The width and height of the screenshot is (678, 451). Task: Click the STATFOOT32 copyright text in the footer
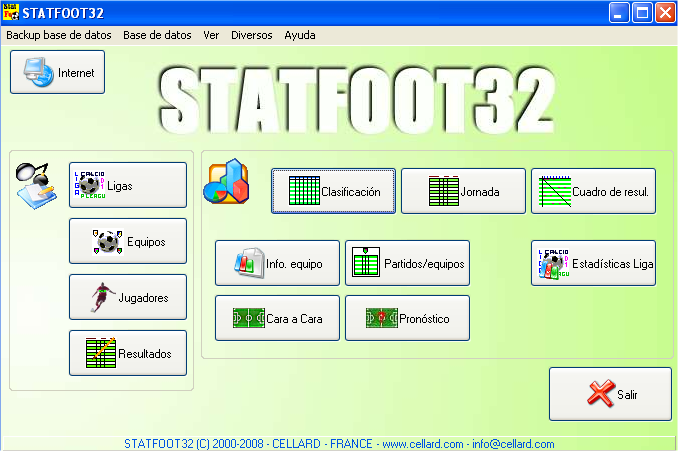tap(194, 444)
